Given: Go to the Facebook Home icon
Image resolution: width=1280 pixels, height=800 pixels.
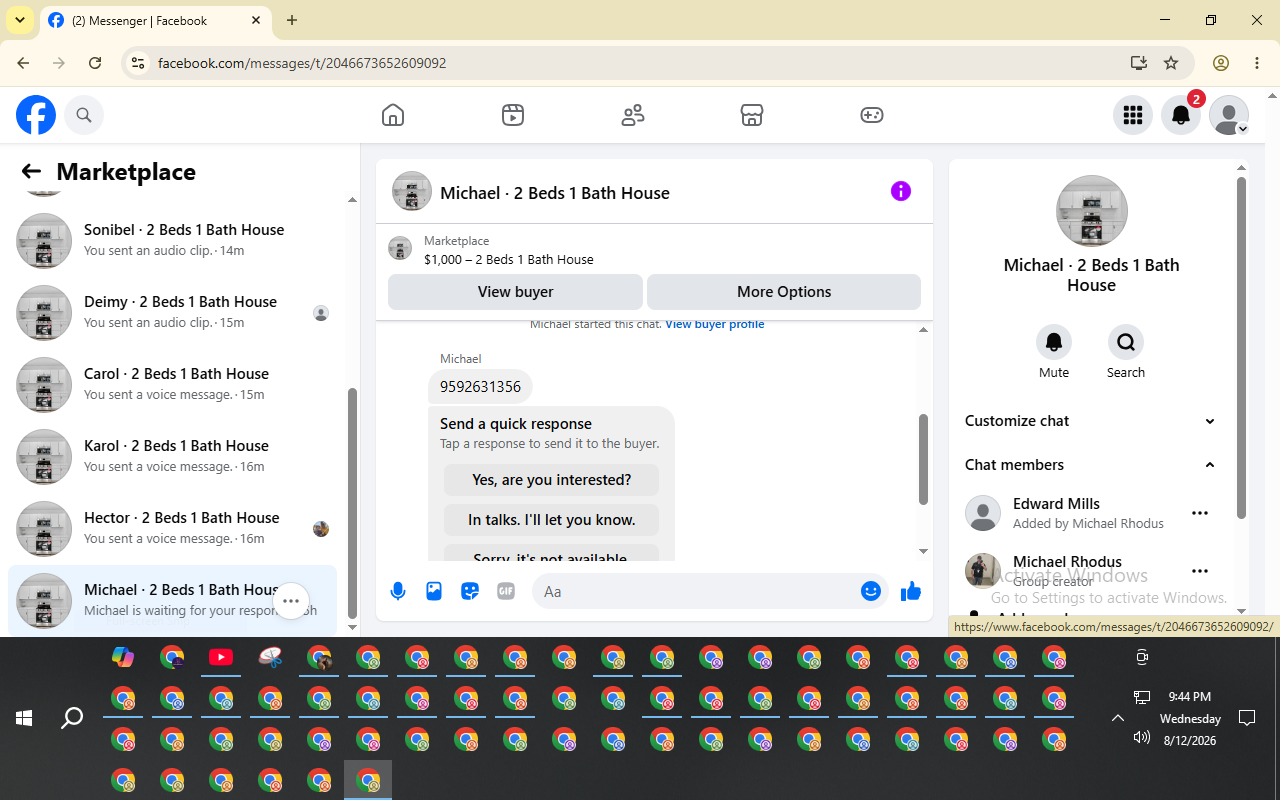Looking at the screenshot, I should tap(393, 115).
